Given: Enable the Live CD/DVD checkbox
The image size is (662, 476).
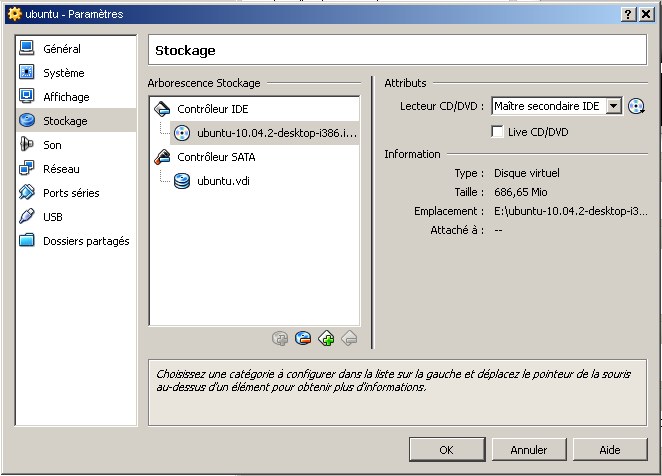Looking at the screenshot, I should [x=498, y=132].
